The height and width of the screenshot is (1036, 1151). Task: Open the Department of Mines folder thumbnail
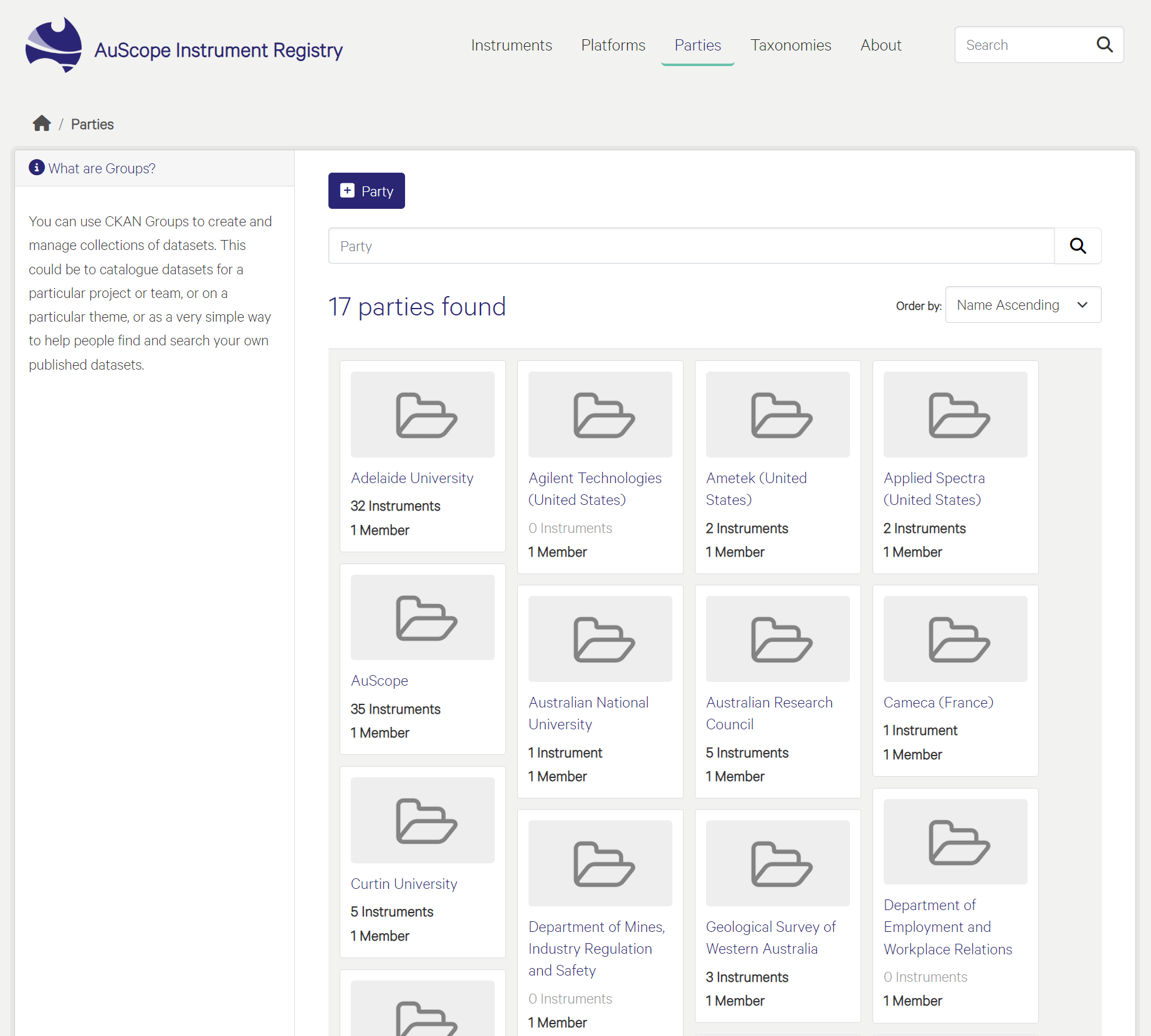click(600, 863)
